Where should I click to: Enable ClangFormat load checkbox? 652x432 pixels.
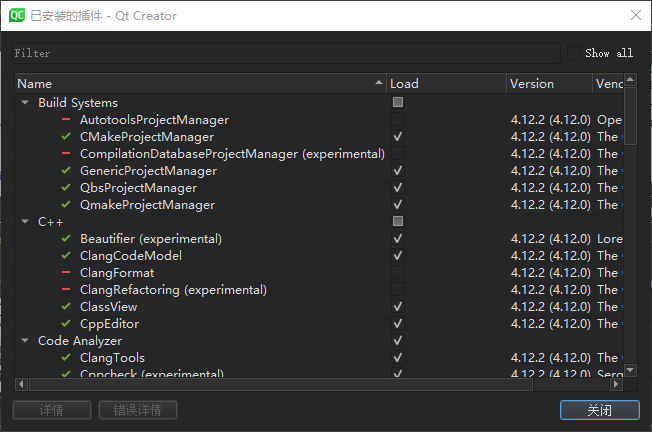point(398,272)
